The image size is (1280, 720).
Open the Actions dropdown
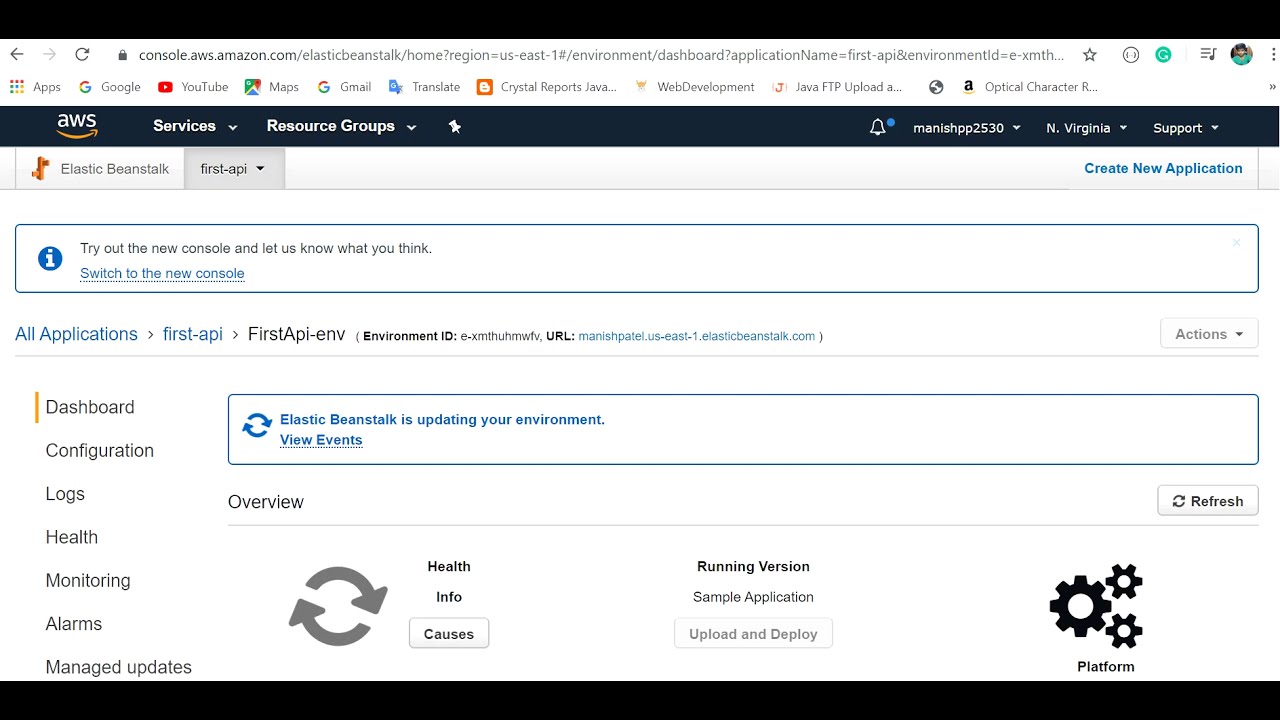coord(1209,334)
